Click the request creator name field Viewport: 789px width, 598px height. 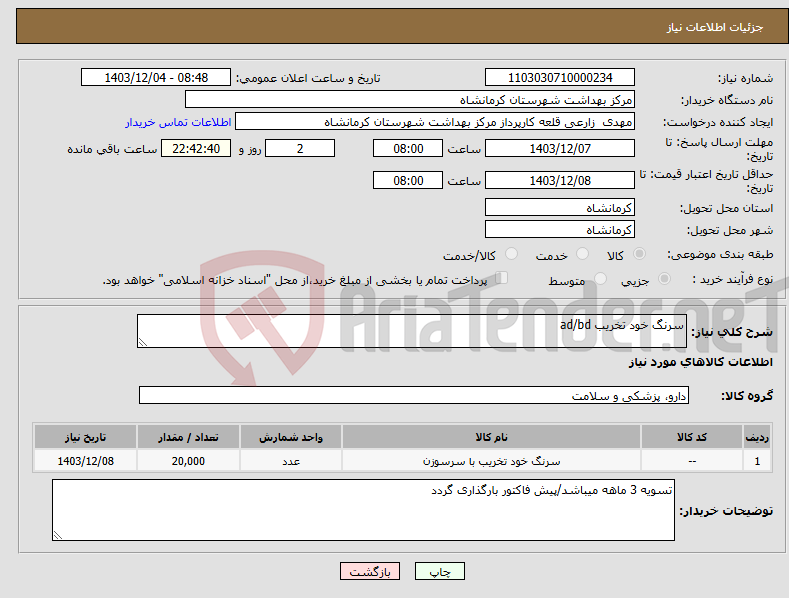point(435,122)
